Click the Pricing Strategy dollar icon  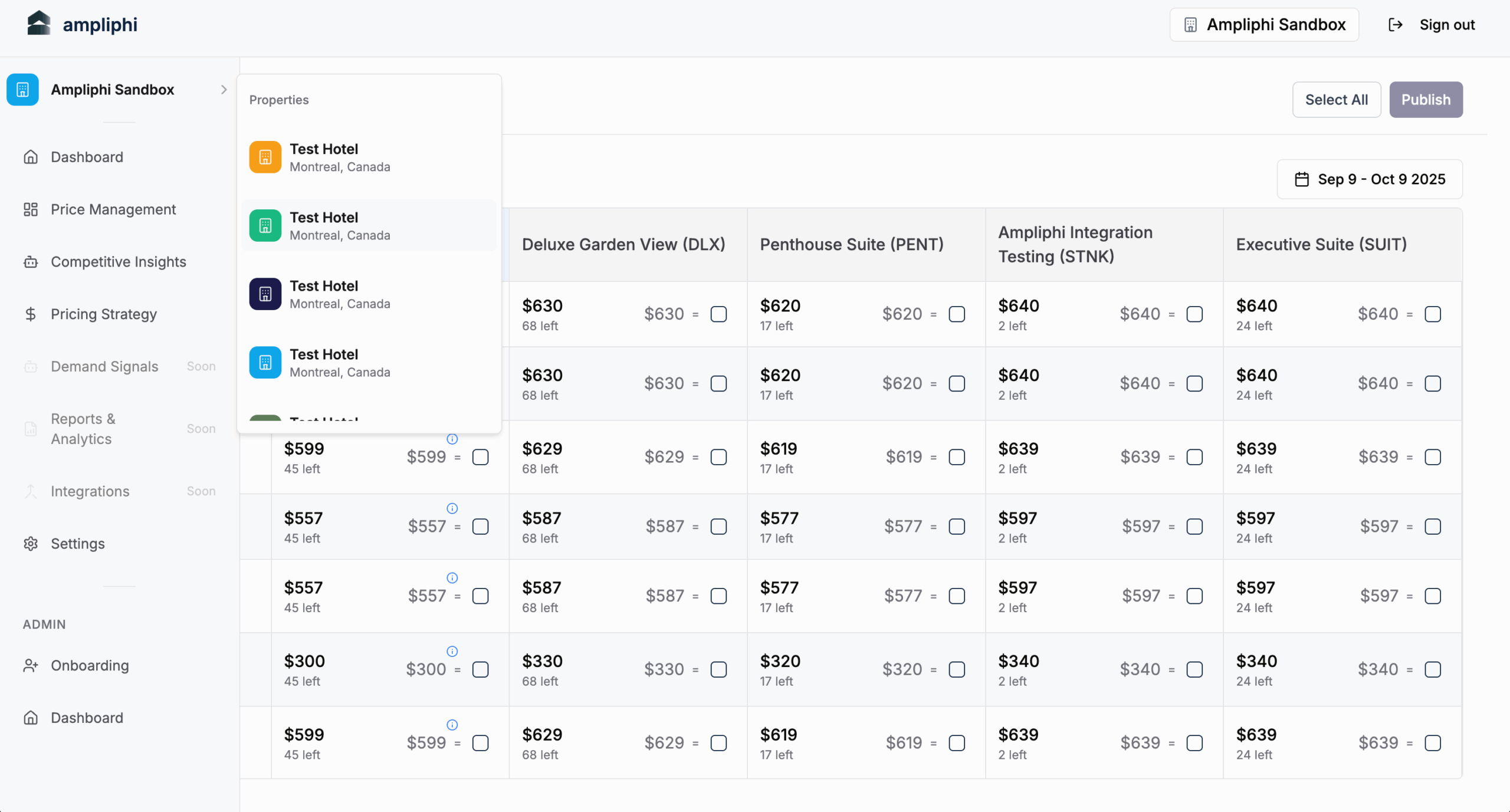click(x=31, y=314)
